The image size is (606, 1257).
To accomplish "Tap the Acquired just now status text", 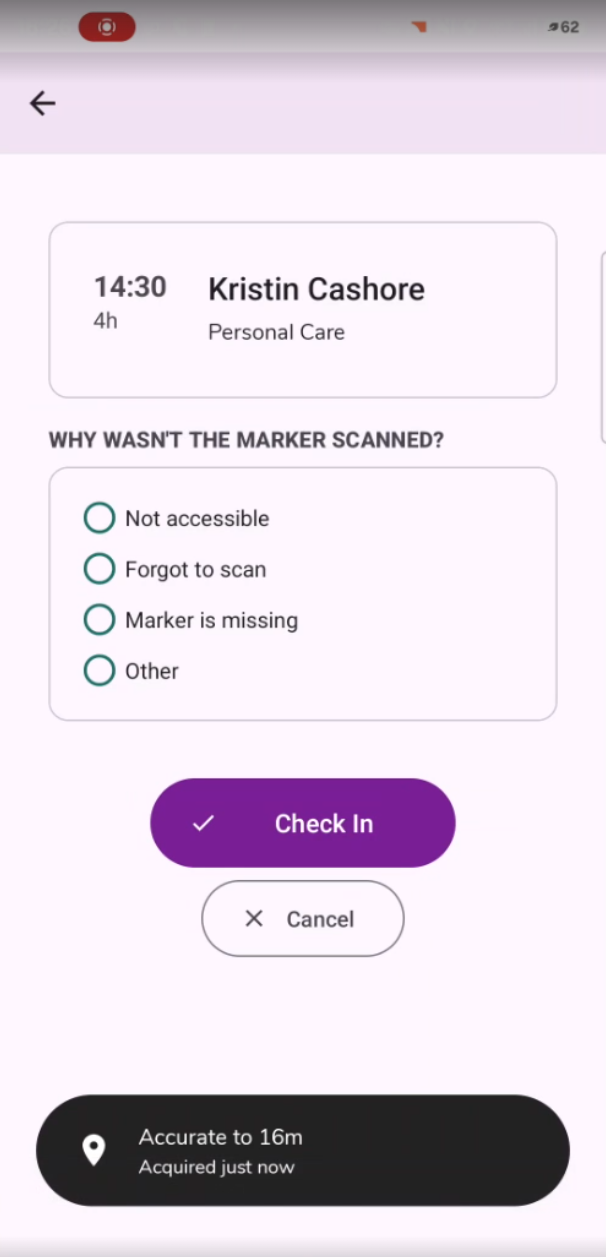I will 217,1167.
